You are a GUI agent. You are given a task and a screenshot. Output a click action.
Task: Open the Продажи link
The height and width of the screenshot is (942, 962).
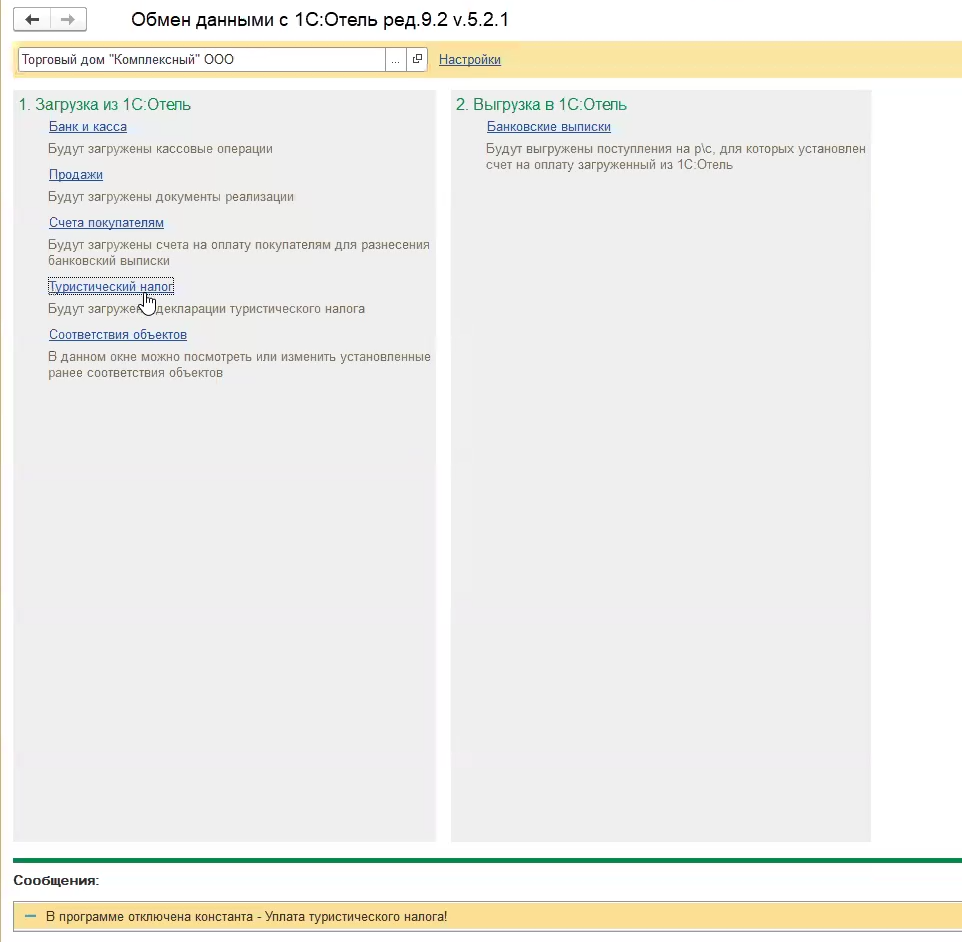point(76,174)
